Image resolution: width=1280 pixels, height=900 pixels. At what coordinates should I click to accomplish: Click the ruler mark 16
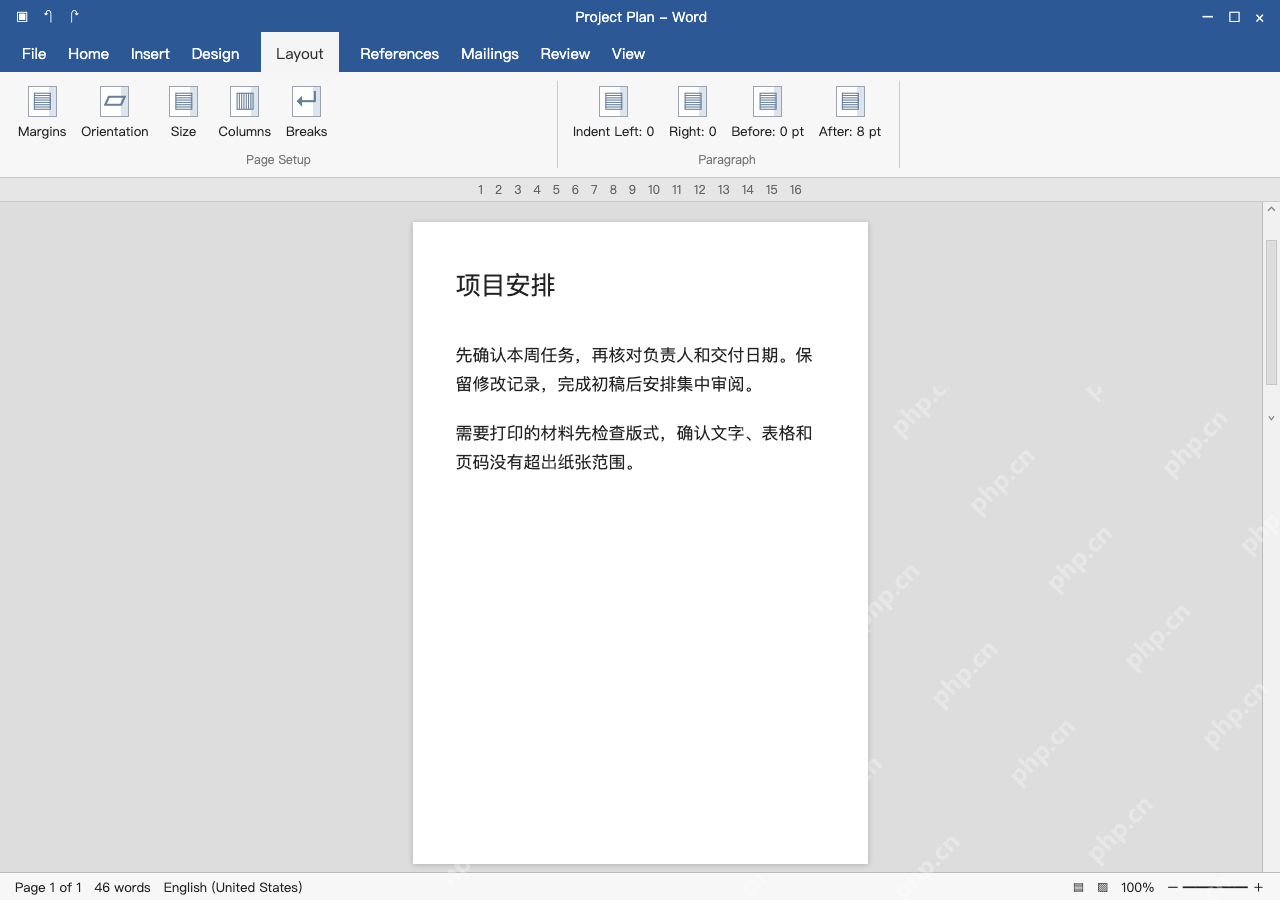pyautogui.click(x=795, y=190)
